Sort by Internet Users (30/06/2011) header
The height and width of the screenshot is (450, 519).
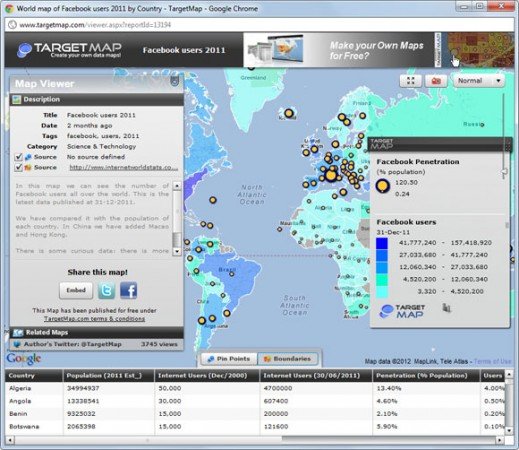[316, 376]
